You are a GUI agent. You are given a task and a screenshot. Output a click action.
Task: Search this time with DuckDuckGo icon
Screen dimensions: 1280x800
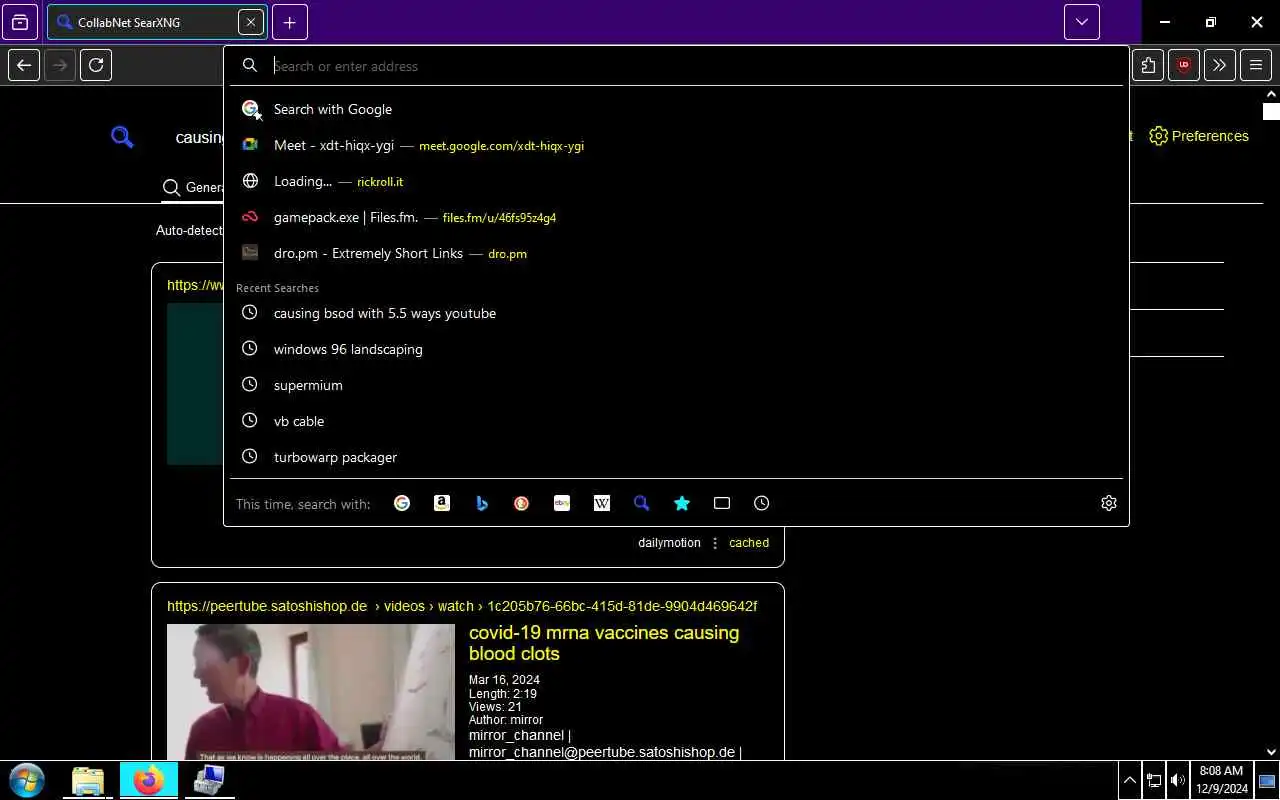click(522, 503)
